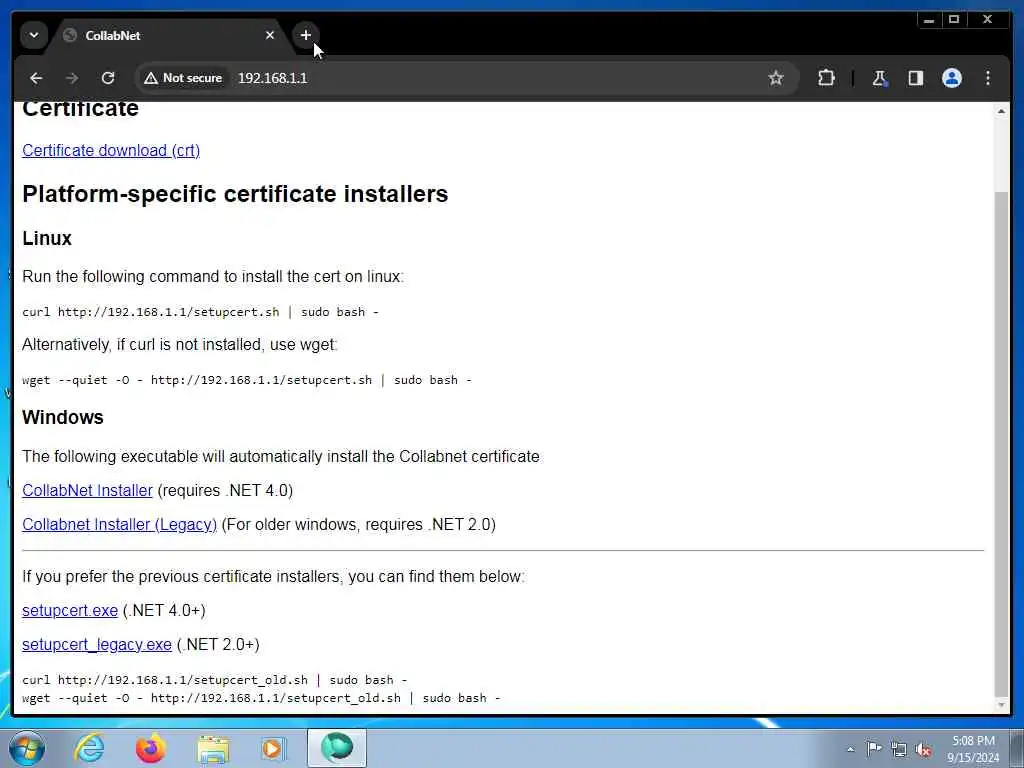
Task: Click the curl setupcert_old.sh command line
Action: [215, 680]
